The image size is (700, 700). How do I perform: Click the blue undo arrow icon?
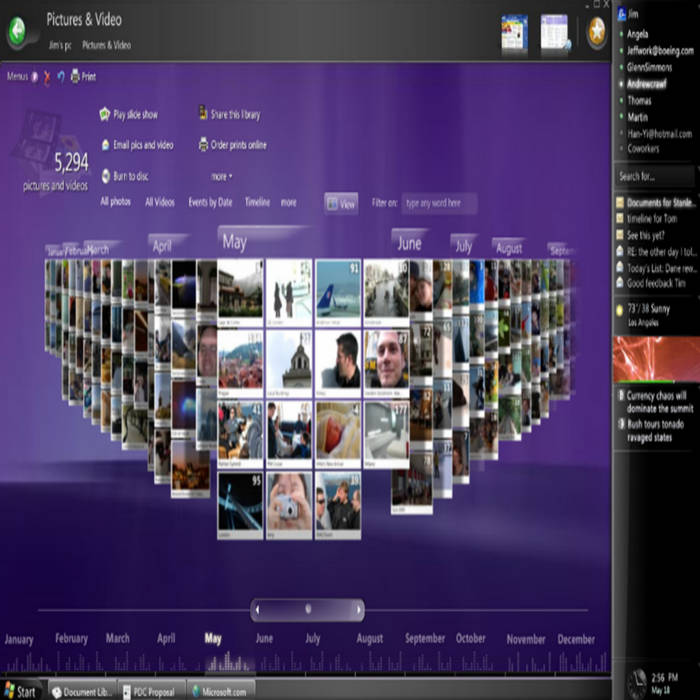click(60, 76)
